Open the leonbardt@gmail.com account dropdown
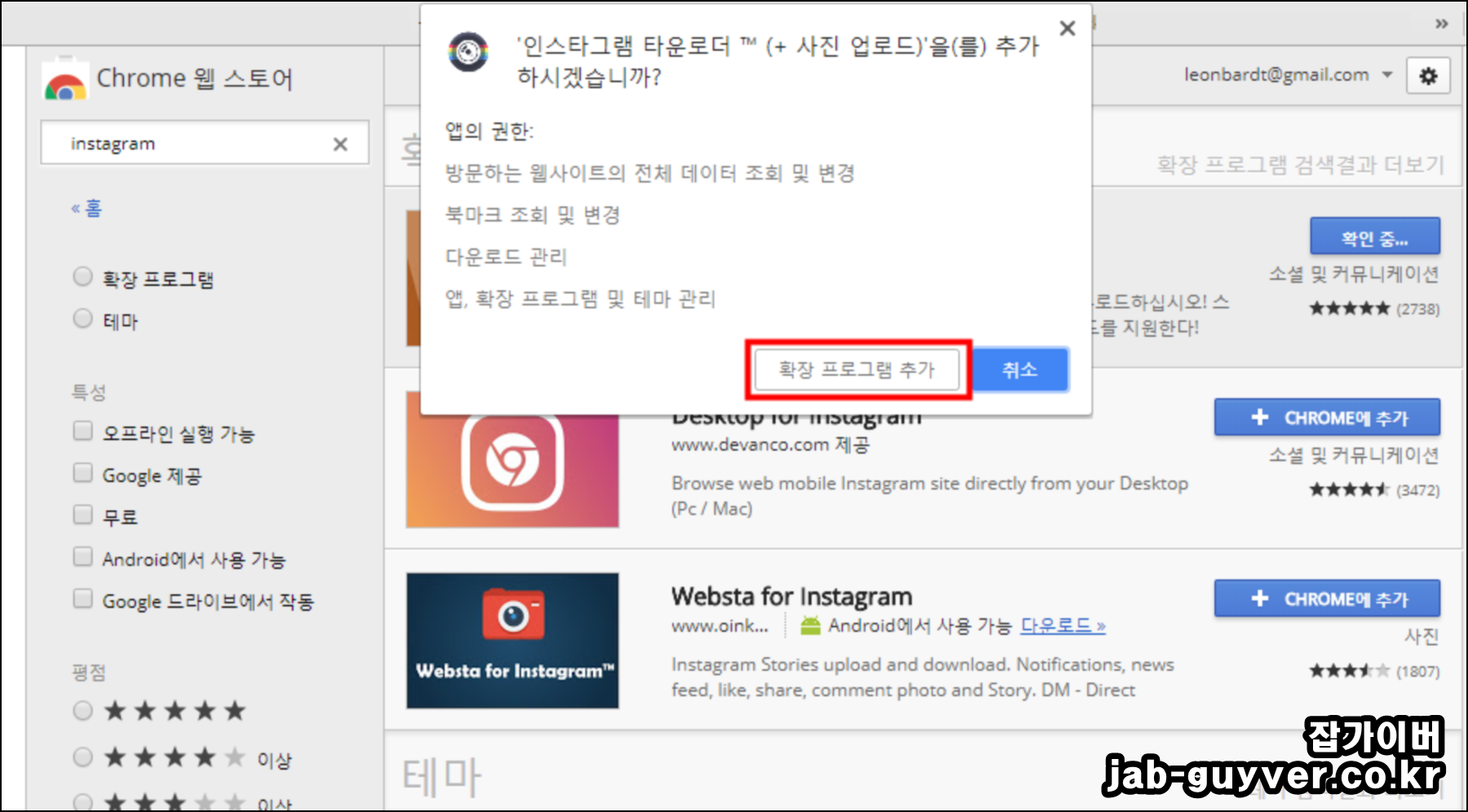The height and width of the screenshot is (812, 1468). tap(1288, 75)
